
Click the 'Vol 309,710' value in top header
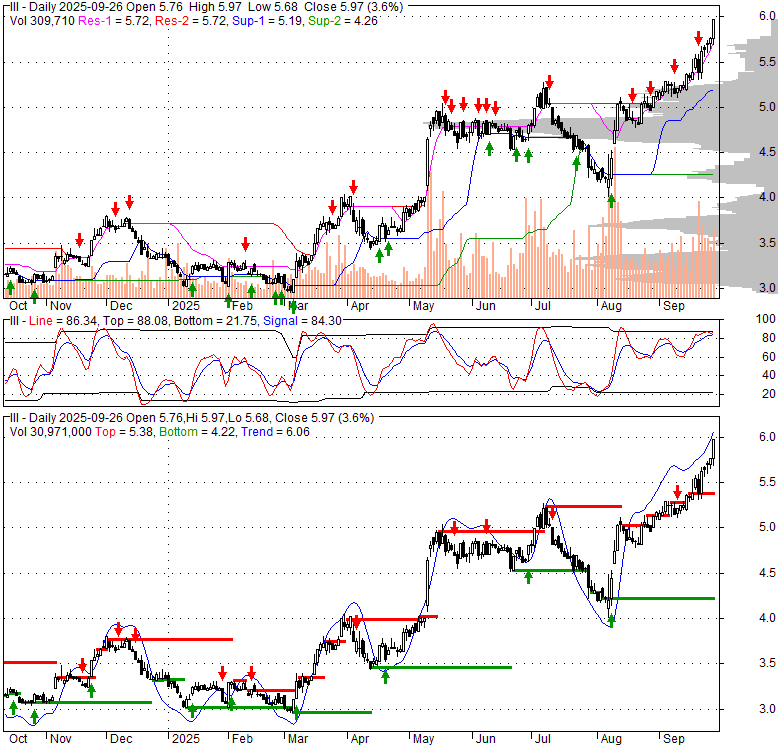tap(42, 21)
